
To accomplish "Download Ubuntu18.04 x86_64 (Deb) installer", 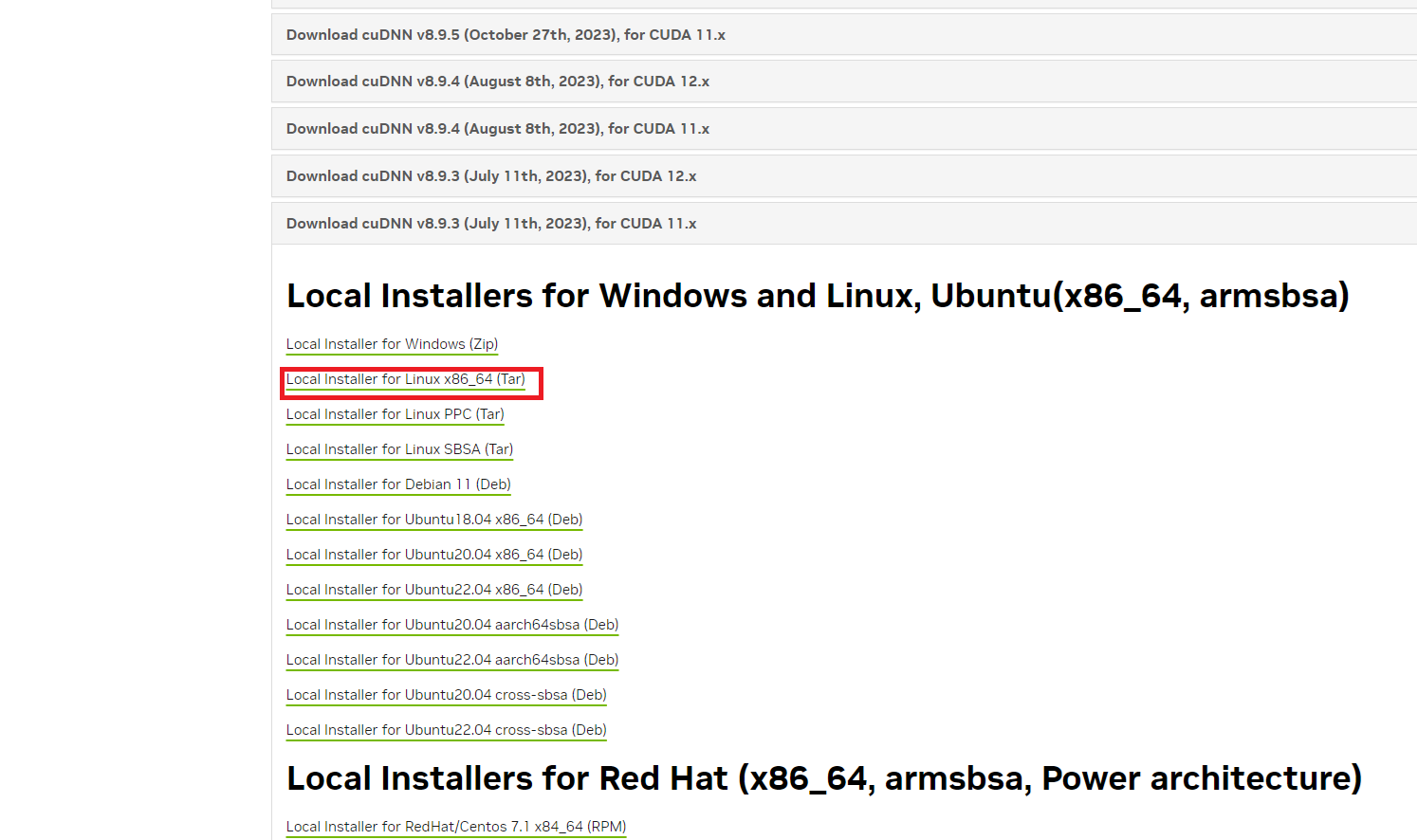I will coord(434,520).
